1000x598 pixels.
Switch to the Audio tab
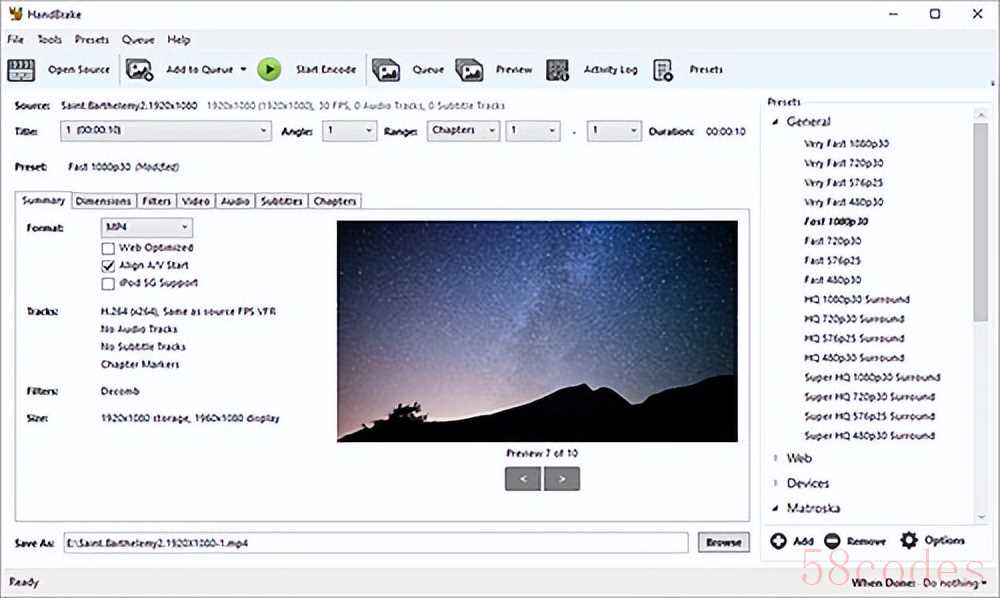tap(235, 201)
